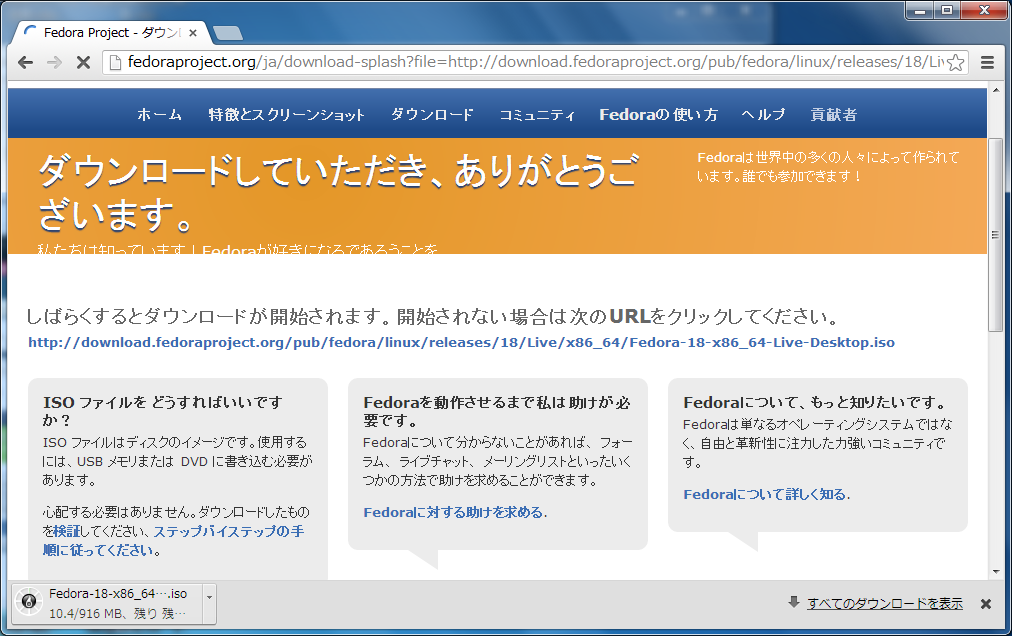Open the ヘルプ navigation item
Viewport: 1012px width, 636px height.
(764, 115)
